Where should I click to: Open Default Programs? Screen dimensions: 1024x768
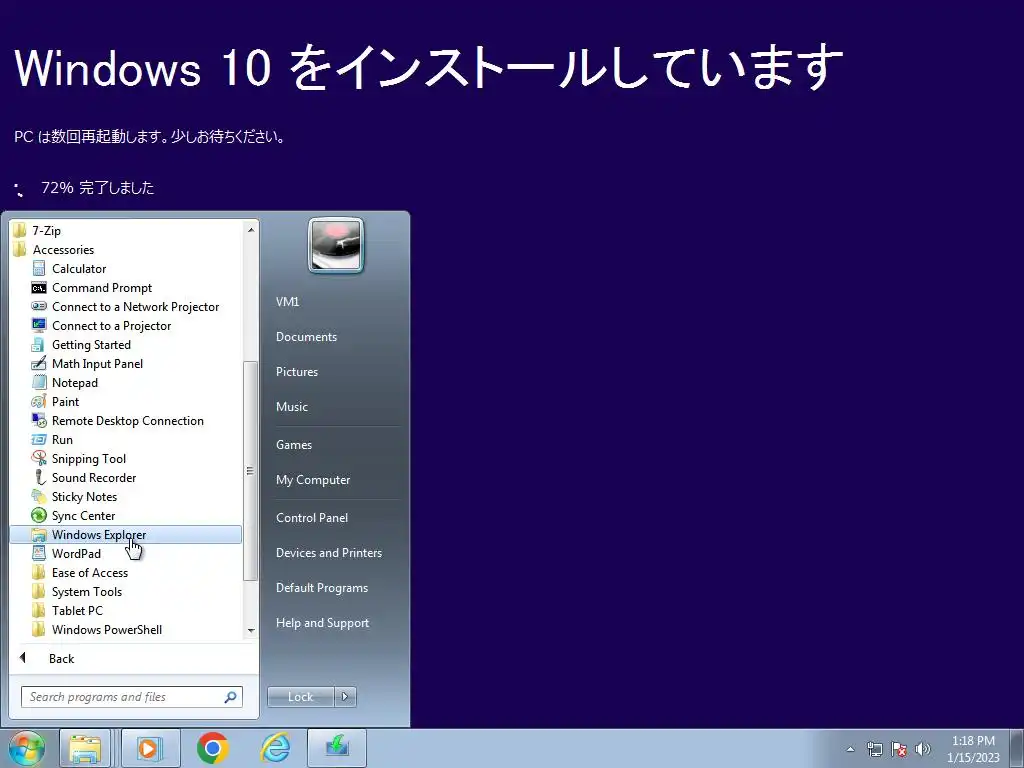click(321, 588)
